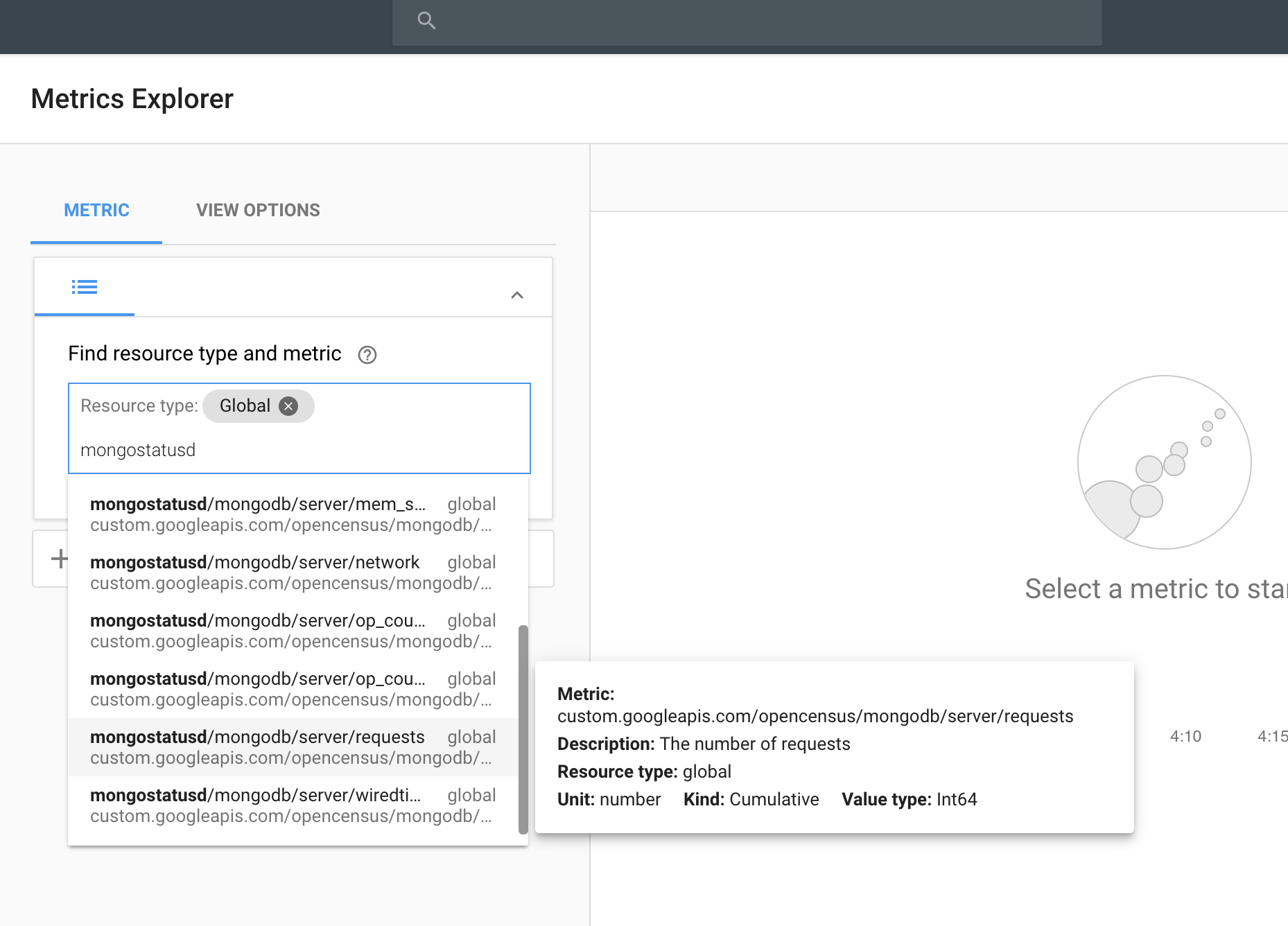This screenshot has width=1288, height=926.
Task: Remove the Global resource type chip
Action: [288, 406]
